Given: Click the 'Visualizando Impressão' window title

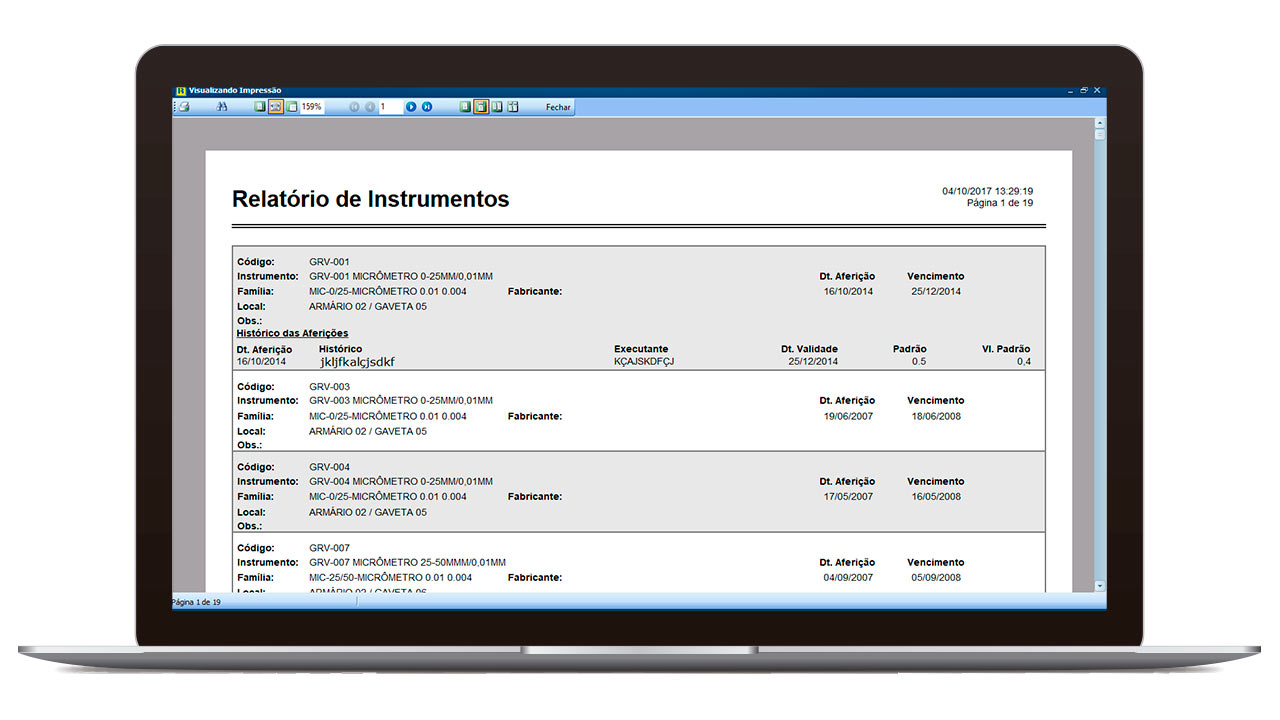Looking at the screenshot, I should (x=235, y=90).
